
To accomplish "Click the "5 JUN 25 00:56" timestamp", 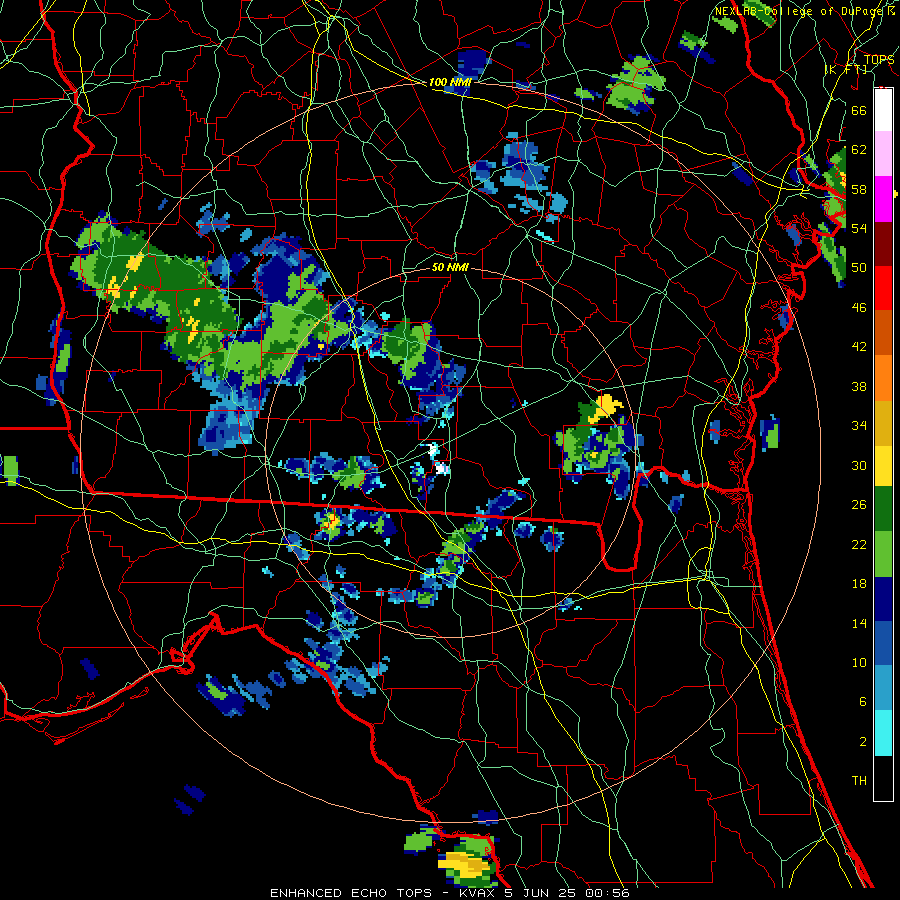I will [567, 893].
